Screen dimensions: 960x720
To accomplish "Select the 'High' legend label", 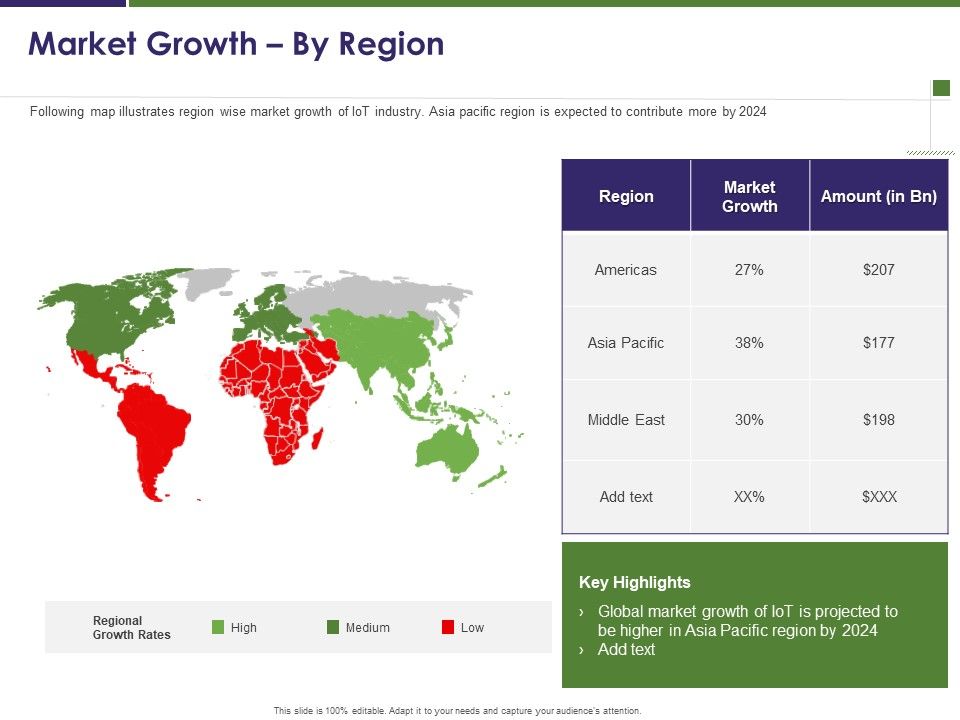I will (244, 628).
